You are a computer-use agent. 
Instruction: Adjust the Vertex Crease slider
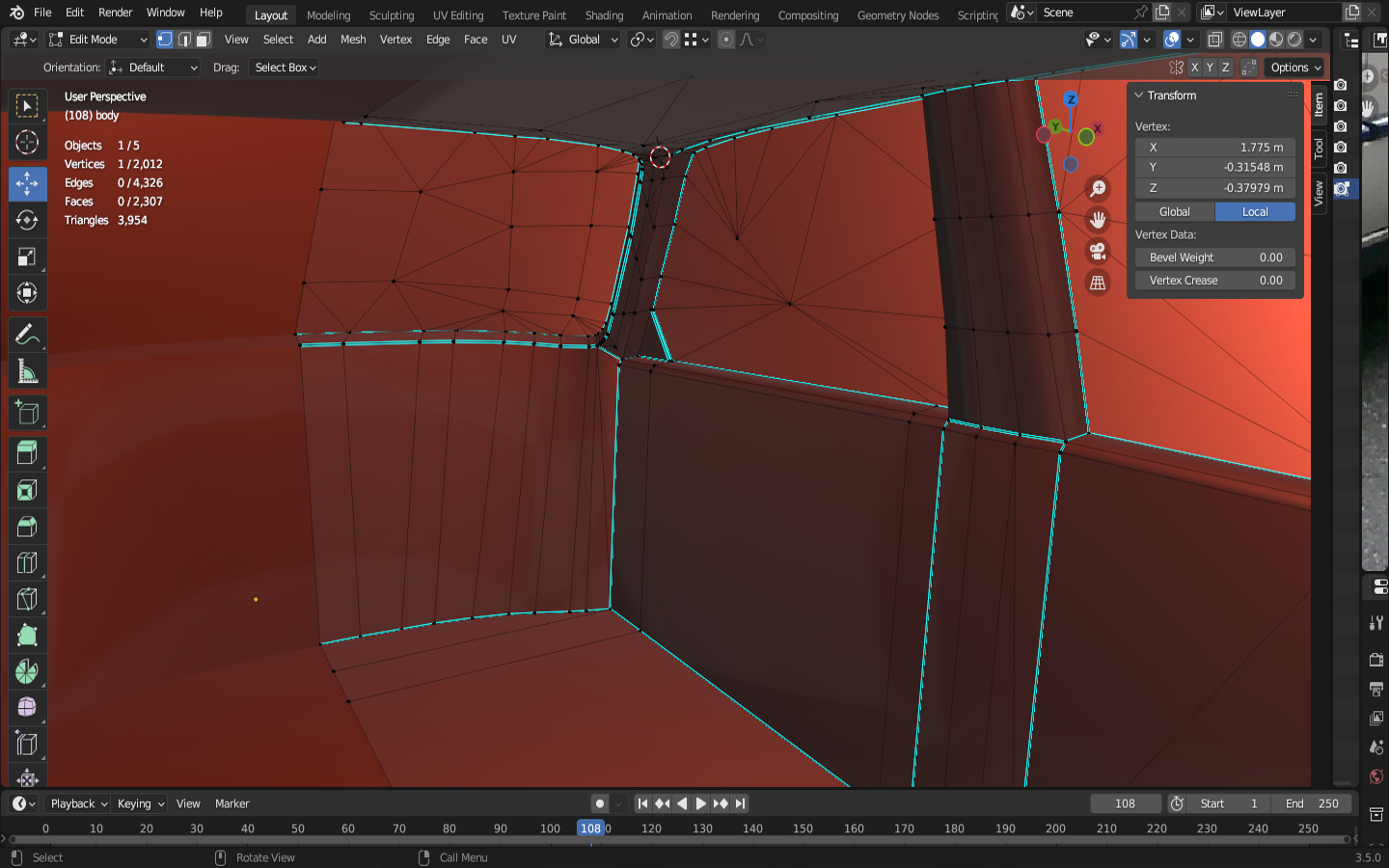(1215, 281)
